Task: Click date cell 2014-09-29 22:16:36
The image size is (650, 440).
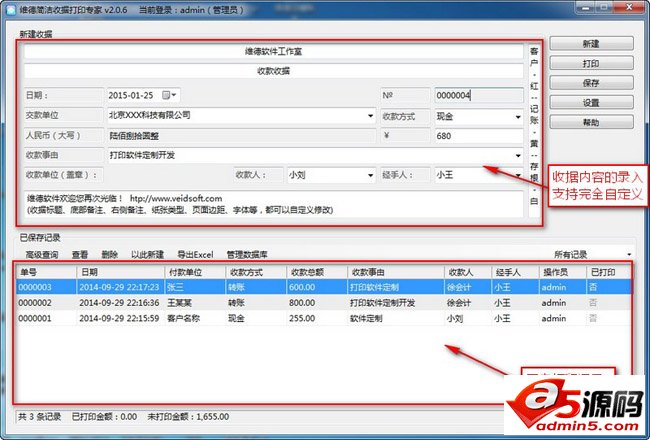Action: coord(119,303)
